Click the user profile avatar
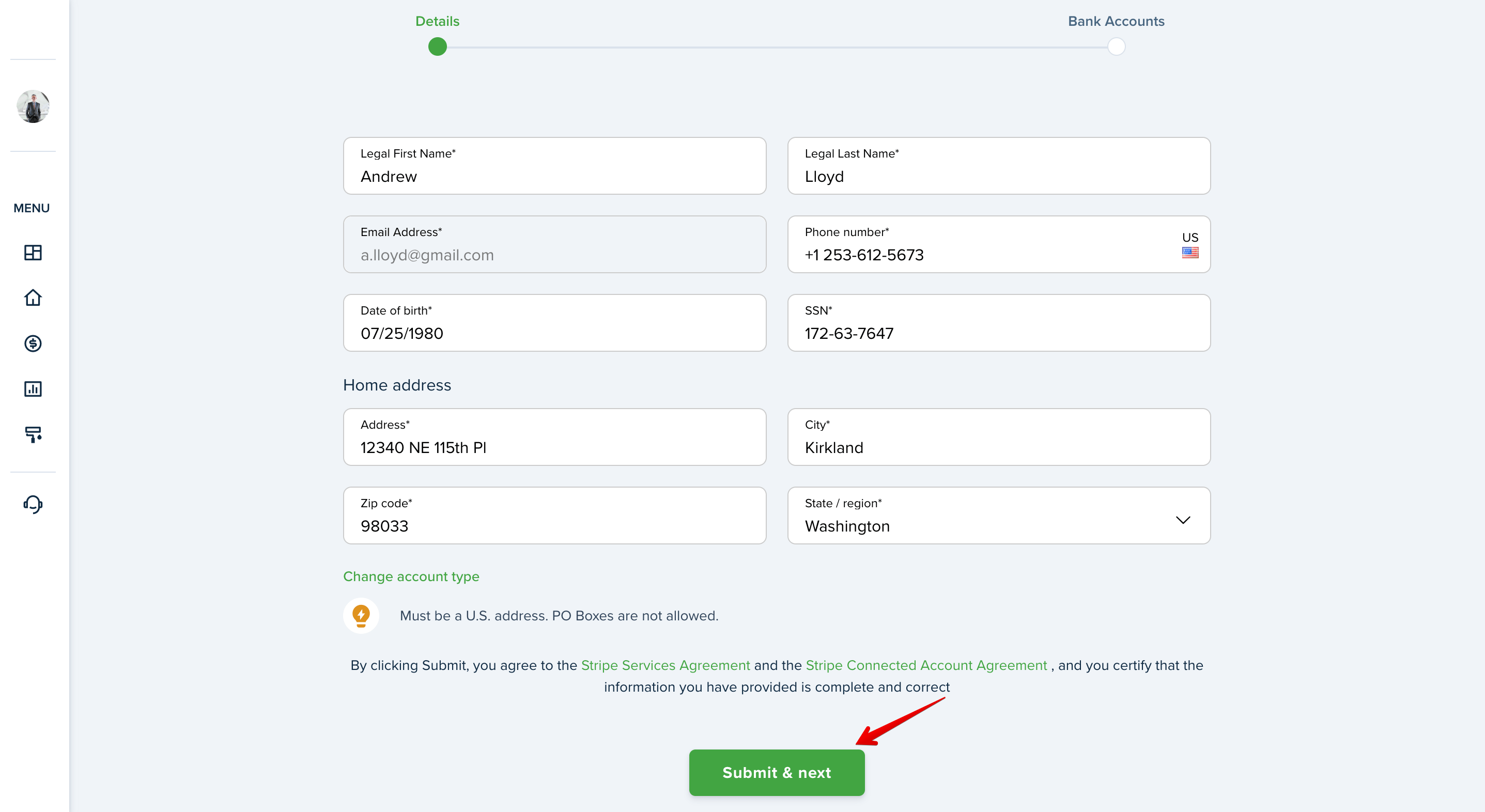This screenshot has height=812, width=1485. pyautogui.click(x=33, y=106)
